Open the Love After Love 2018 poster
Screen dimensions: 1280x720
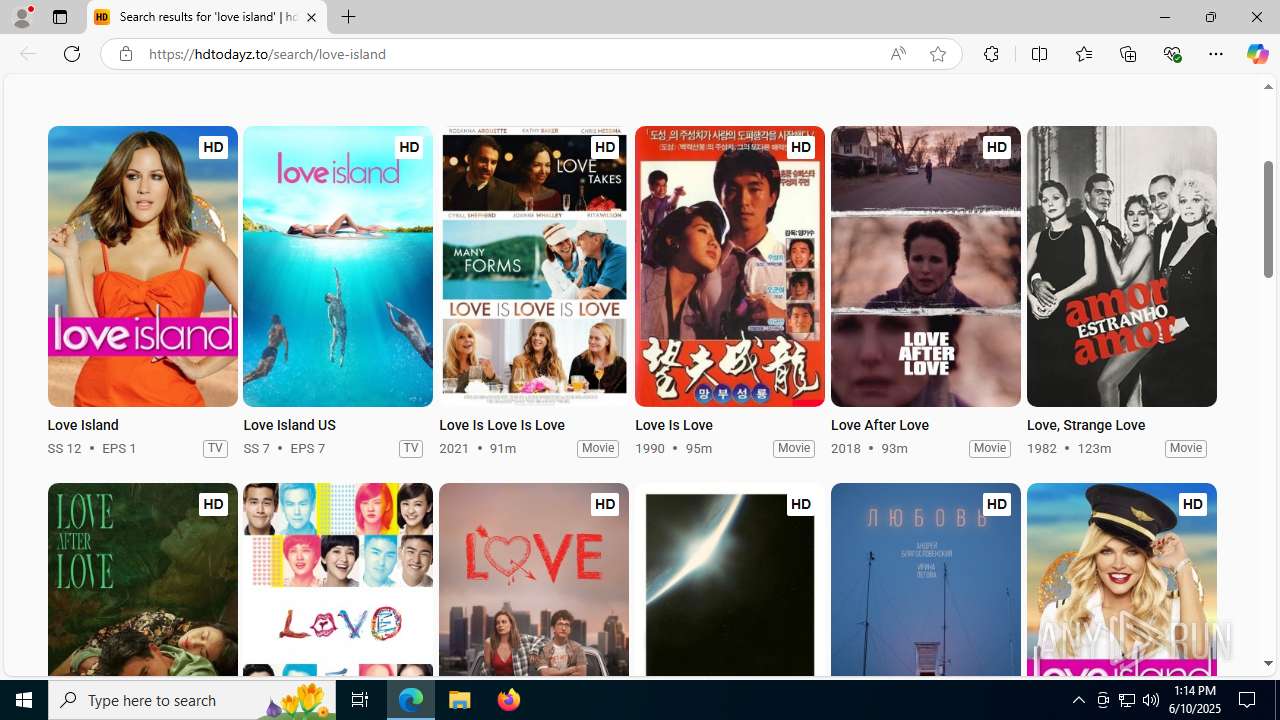coord(926,266)
